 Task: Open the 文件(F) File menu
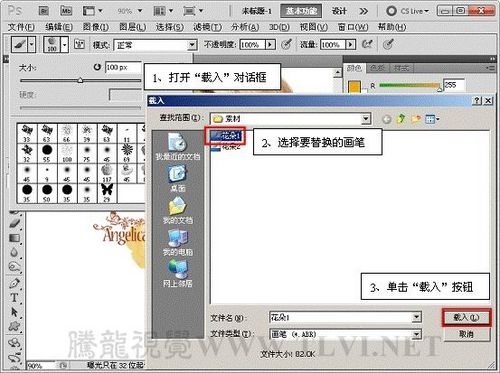click(x=21, y=27)
